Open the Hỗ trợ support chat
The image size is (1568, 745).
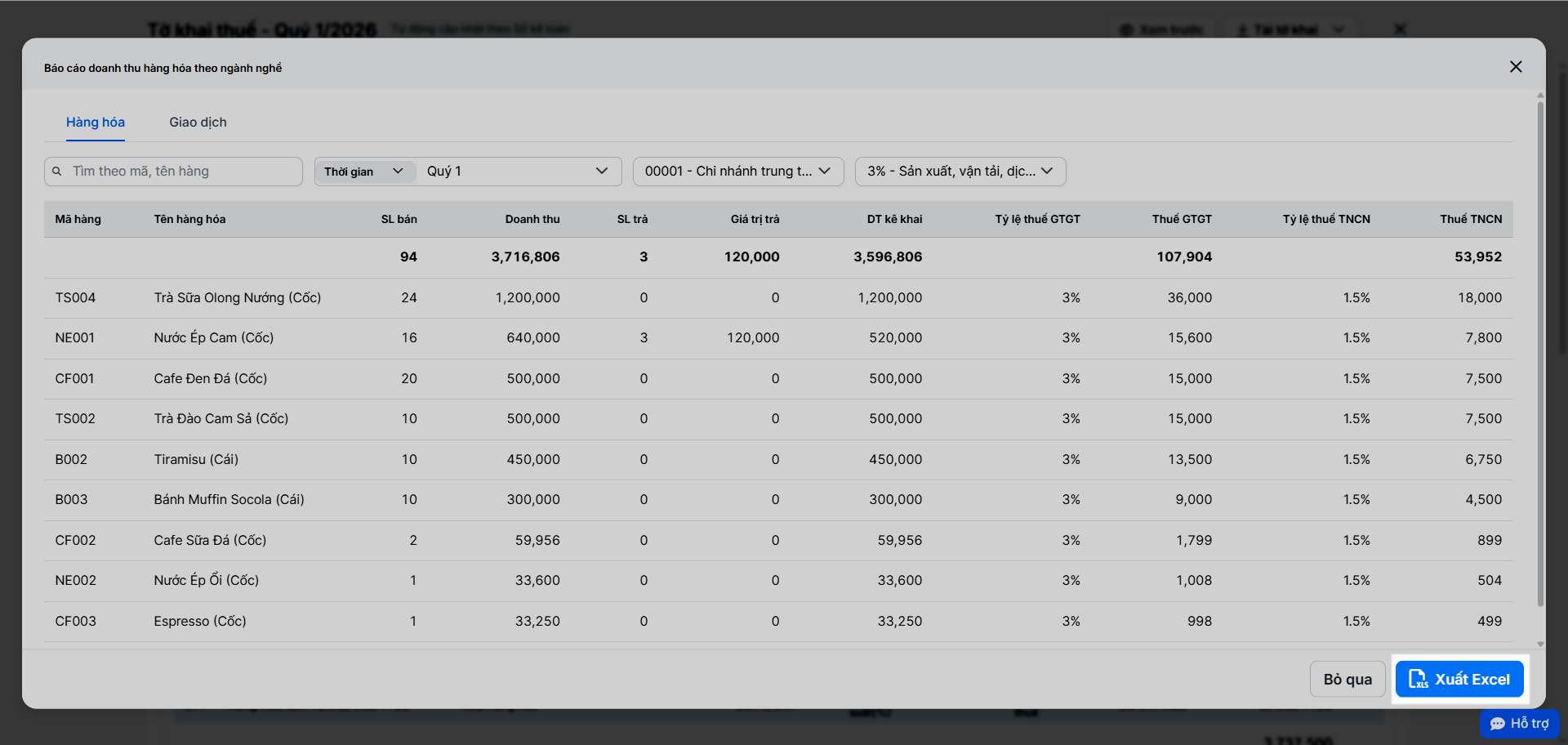[1519, 724]
